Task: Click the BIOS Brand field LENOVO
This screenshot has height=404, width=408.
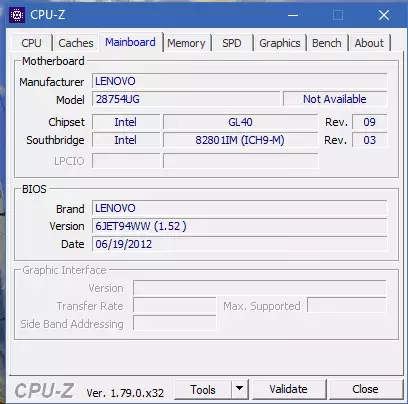Action: tap(239, 208)
